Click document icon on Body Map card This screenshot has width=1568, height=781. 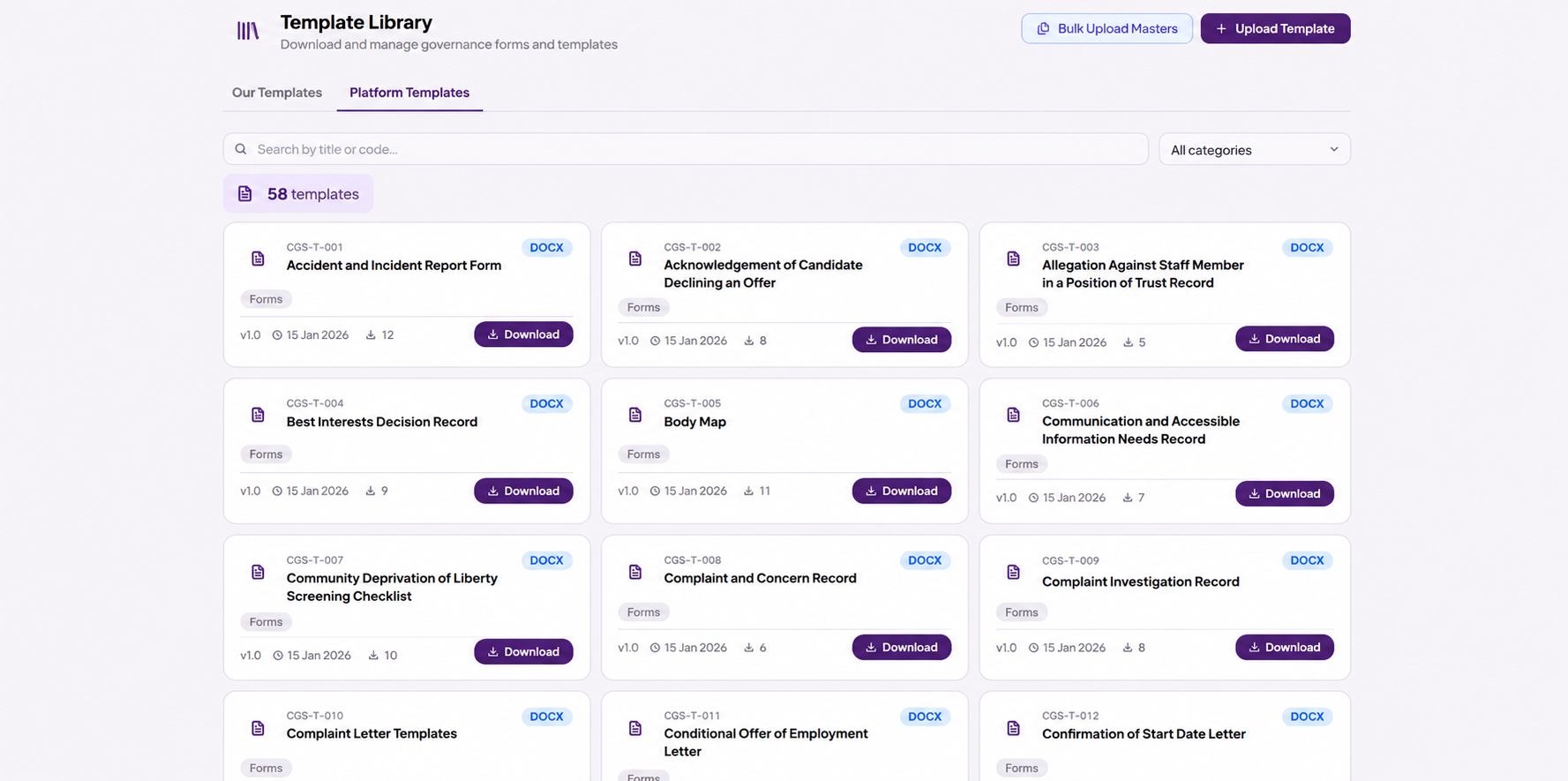coord(635,415)
